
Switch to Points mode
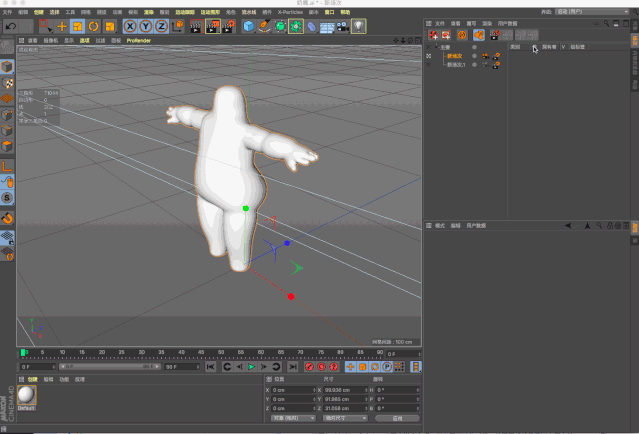(x=7, y=115)
